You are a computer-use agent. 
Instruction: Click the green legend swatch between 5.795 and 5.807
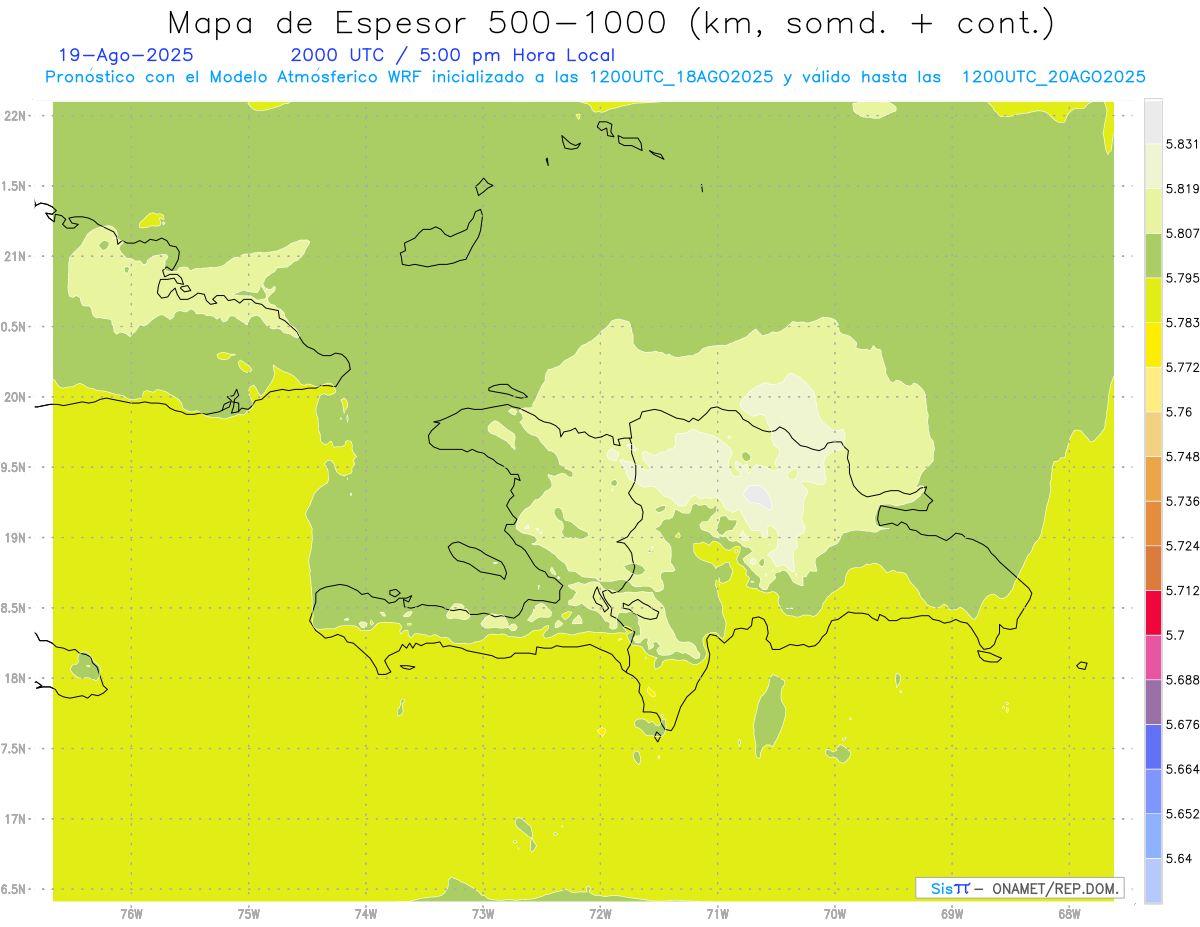(x=1153, y=256)
